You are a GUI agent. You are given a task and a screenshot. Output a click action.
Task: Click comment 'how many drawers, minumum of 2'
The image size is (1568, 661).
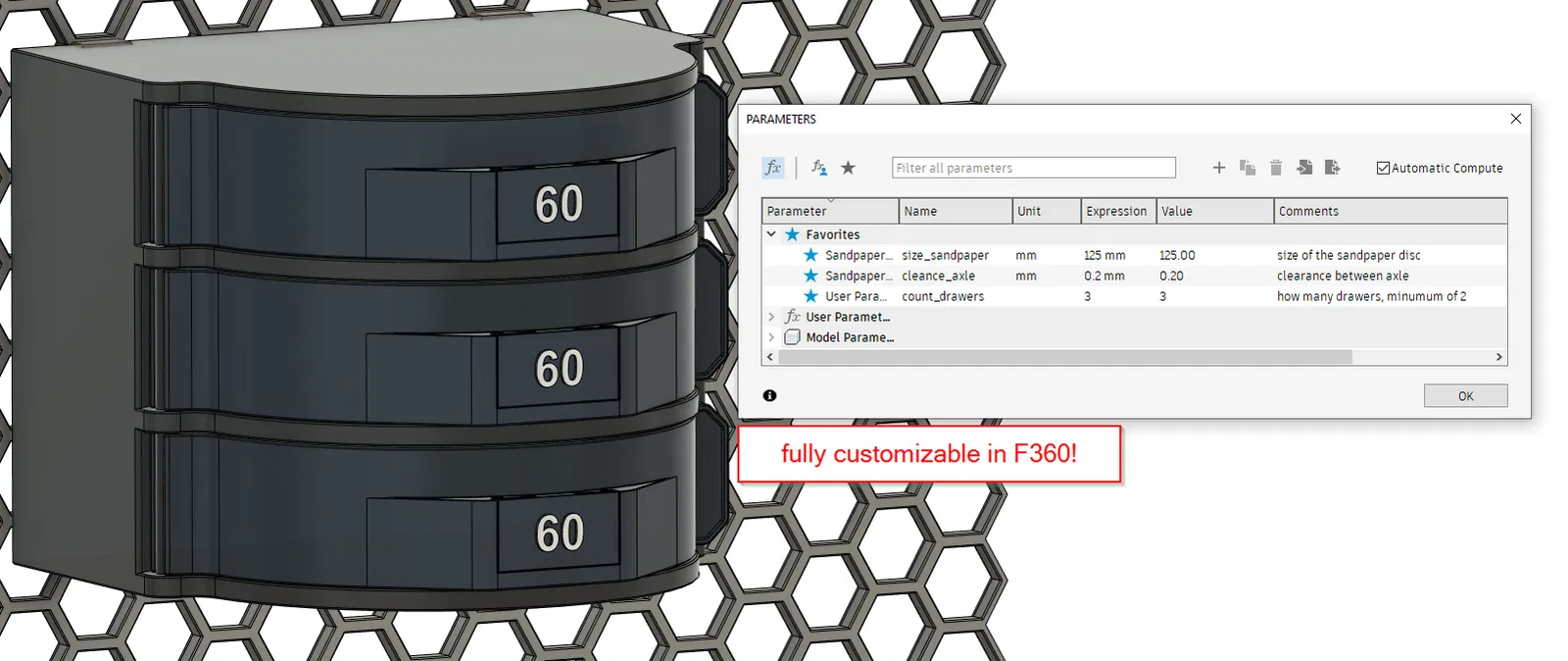pos(1372,296)
